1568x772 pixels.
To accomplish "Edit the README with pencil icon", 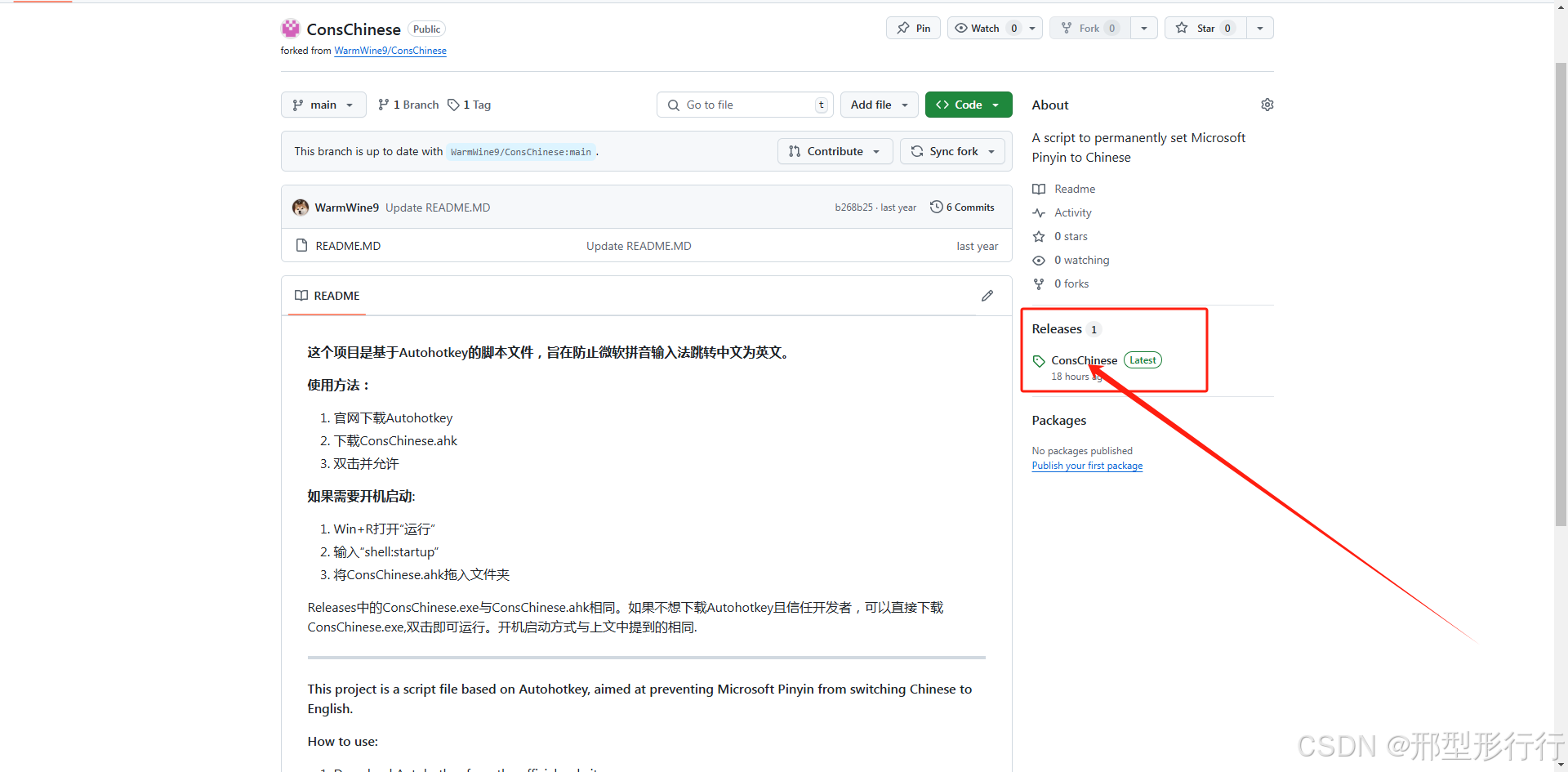I will point(987,296).
